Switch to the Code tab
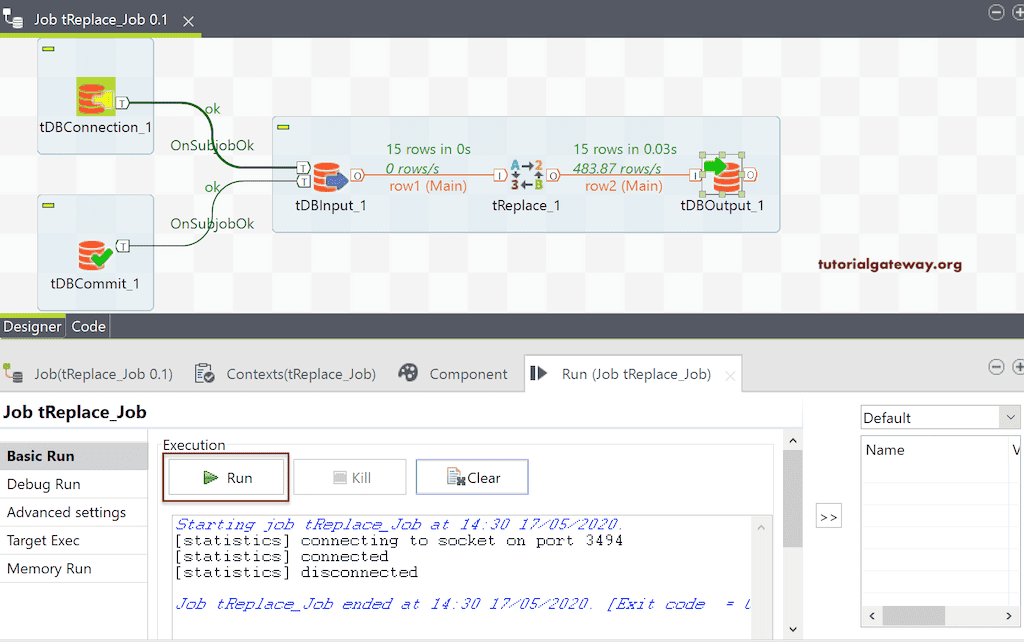Viewport: 1024px width, 642px height. 88,326
